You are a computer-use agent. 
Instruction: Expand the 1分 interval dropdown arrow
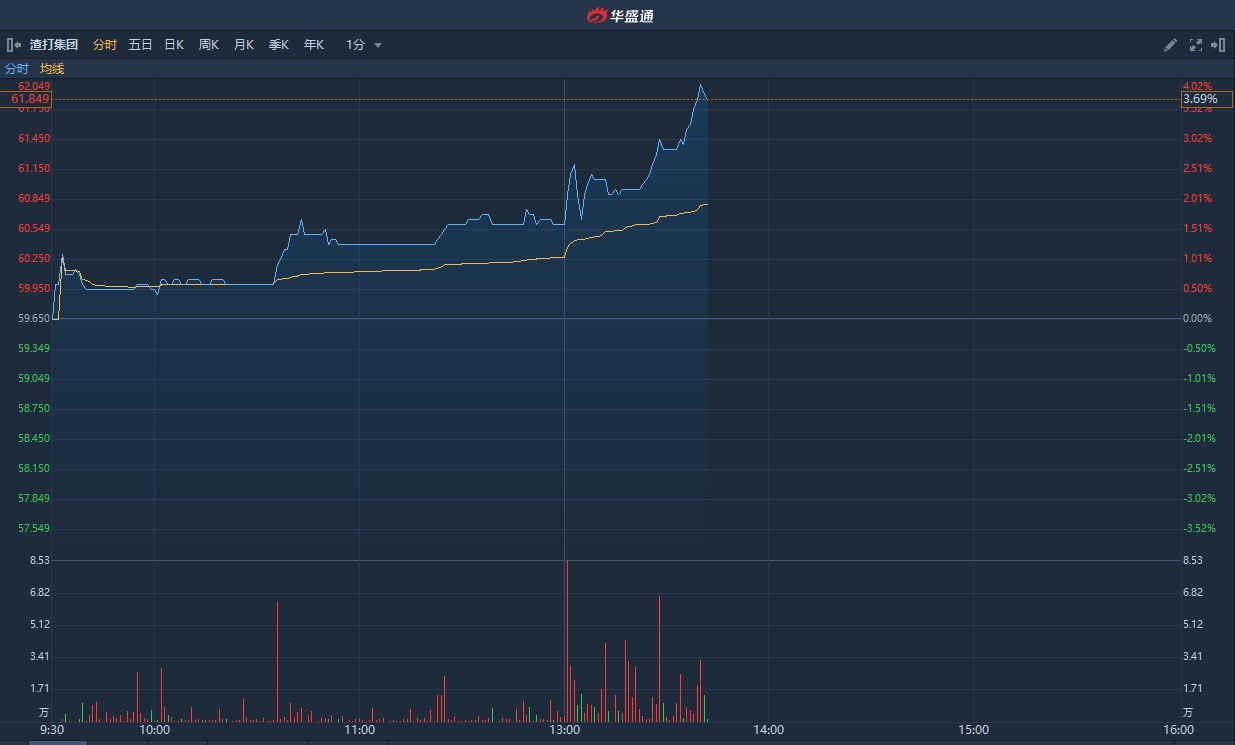[378, 45]
